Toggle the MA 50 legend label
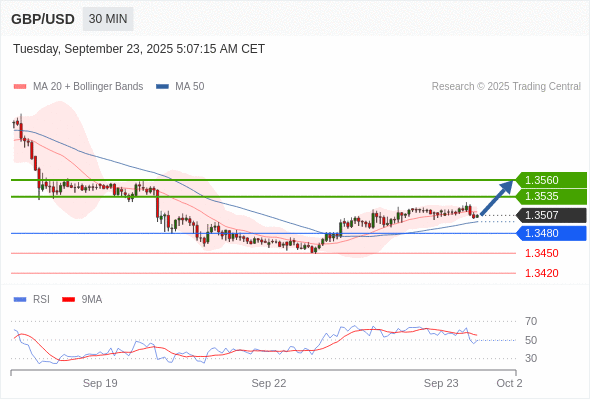590x400 pixels. tap(190, 87)
